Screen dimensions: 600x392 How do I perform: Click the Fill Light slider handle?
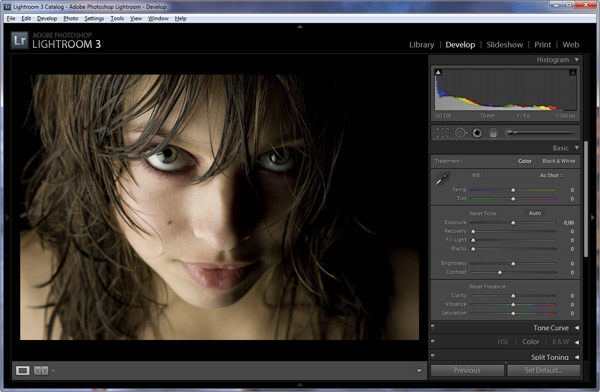pyautogui.click(x=473, y=240)
